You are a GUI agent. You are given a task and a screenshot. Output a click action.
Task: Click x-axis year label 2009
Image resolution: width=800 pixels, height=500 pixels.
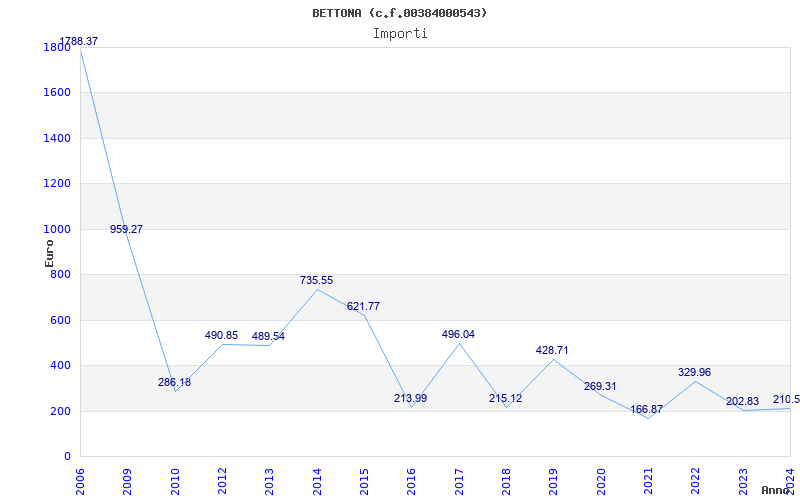click(x=127, y=481)
